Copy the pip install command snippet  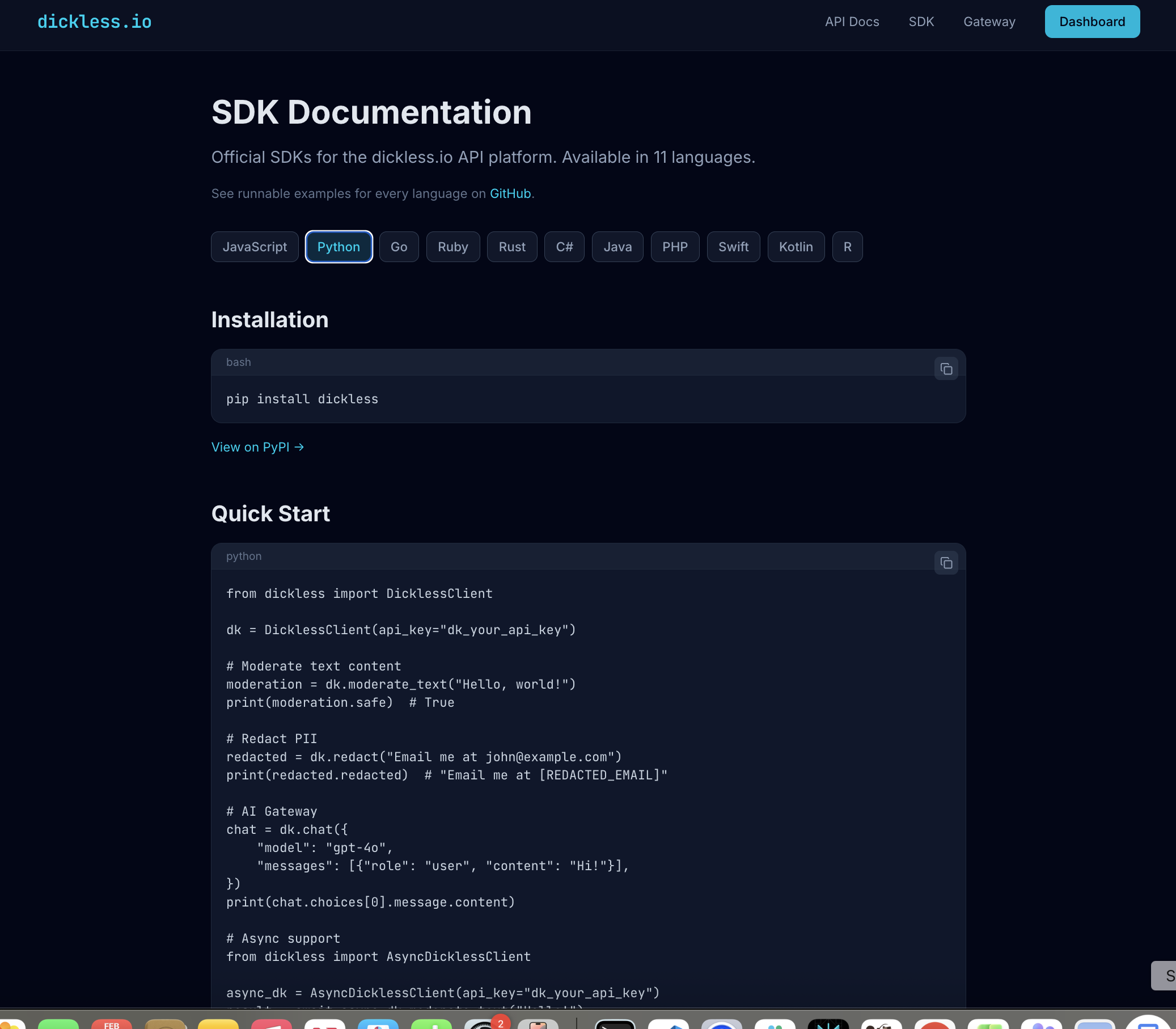pyautogui.click(x=945, y=368)
